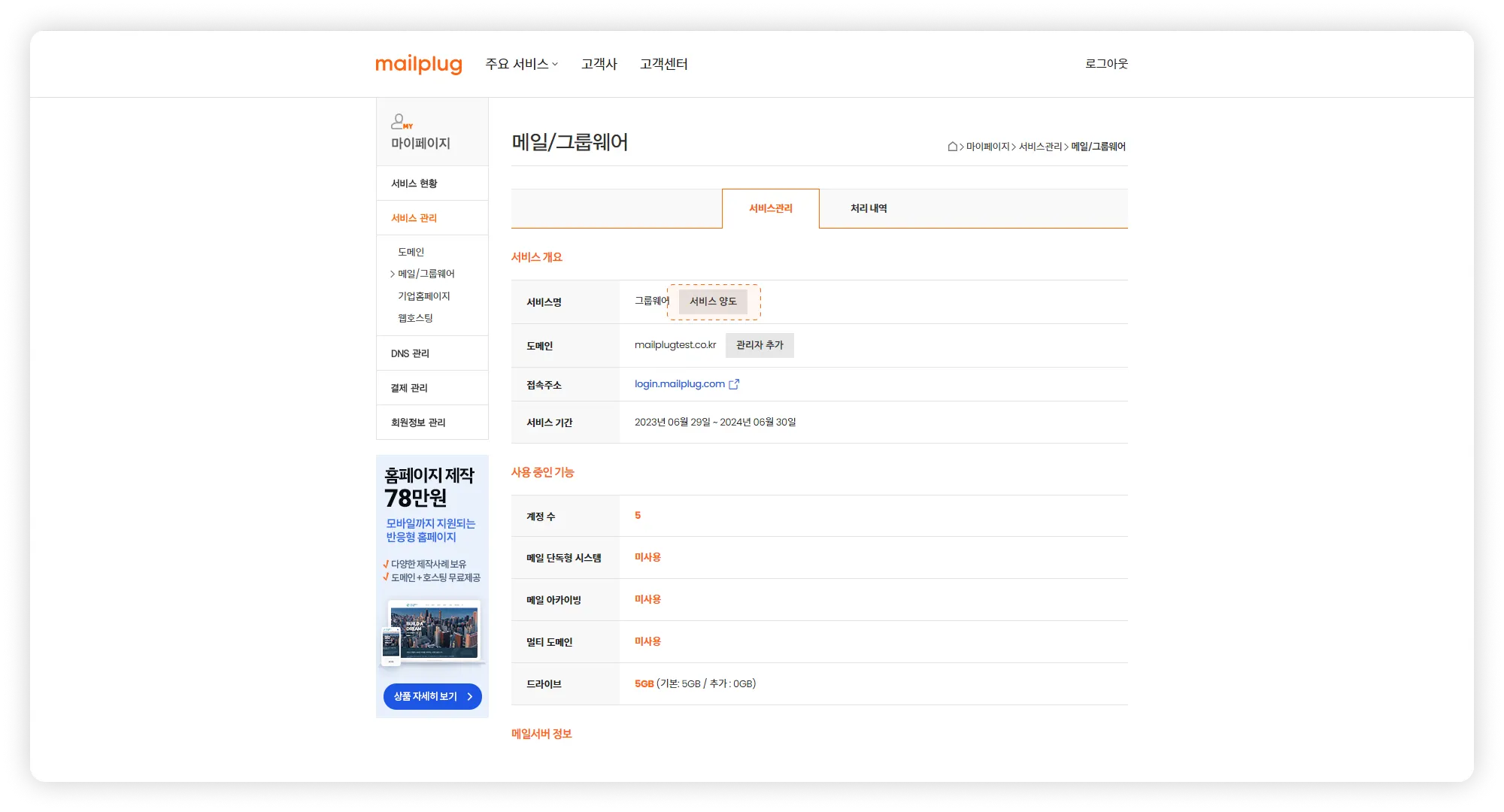Click the mailplug logo
This screenshot has width=1504, height=812.
point(418,64)
